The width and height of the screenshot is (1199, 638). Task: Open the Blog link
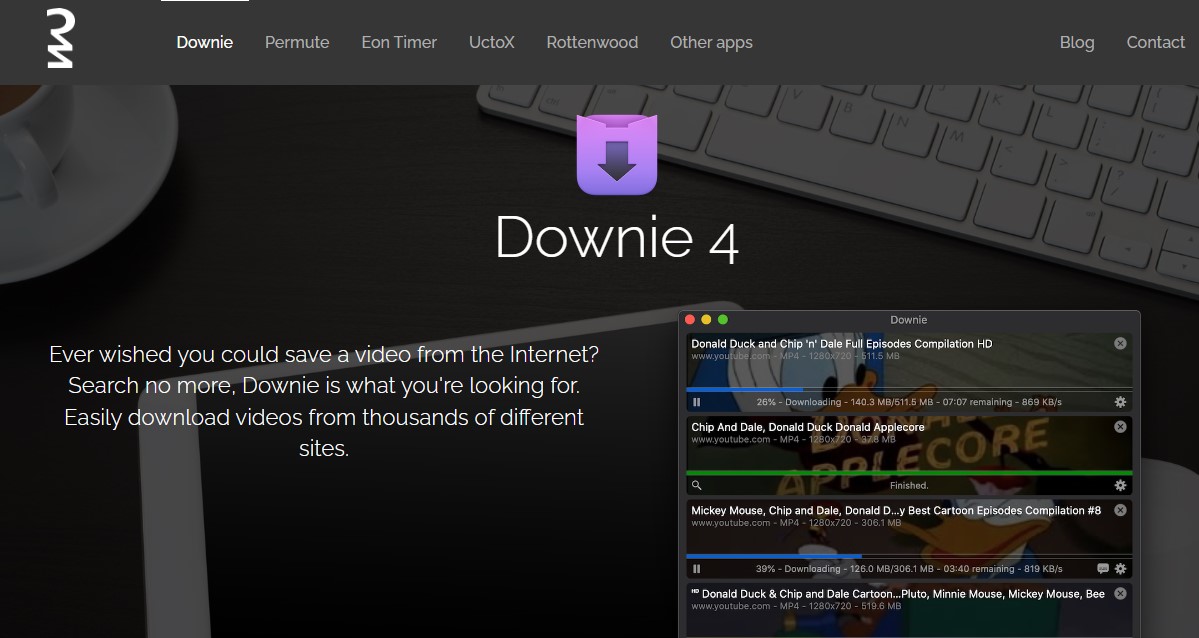[1077, 42]
